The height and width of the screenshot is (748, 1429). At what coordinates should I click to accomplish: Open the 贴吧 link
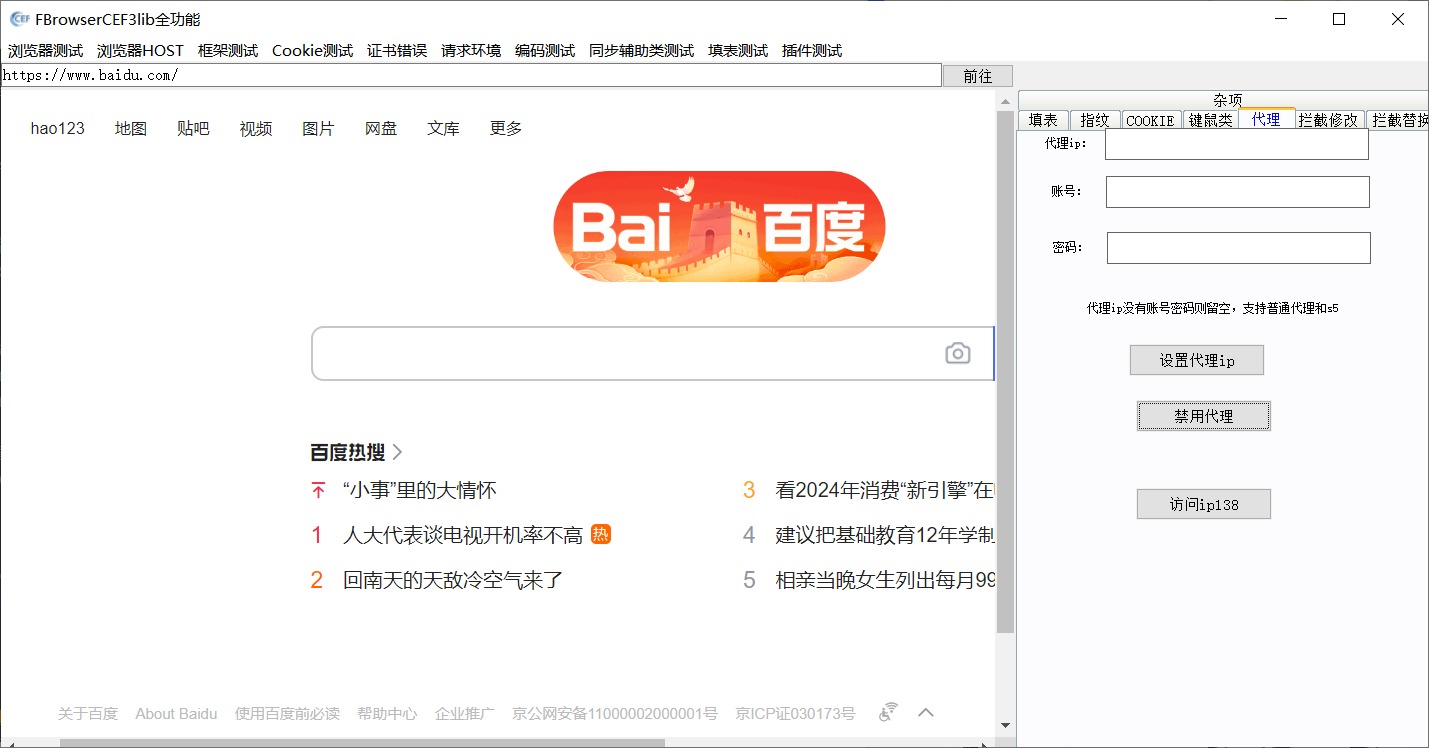(193, 128)
